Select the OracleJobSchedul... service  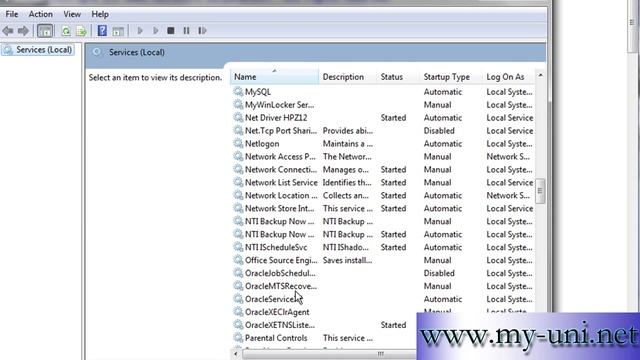[280, 273]
